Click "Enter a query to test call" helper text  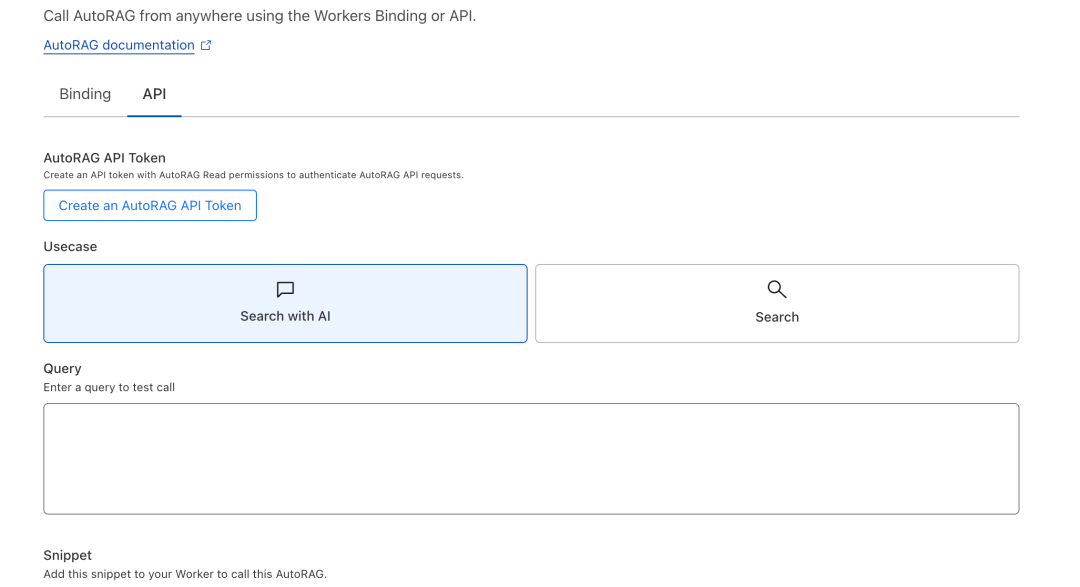109,387
